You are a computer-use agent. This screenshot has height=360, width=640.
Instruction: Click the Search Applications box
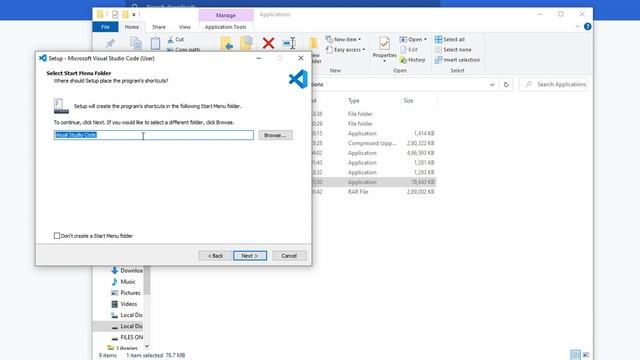[553, 84]
